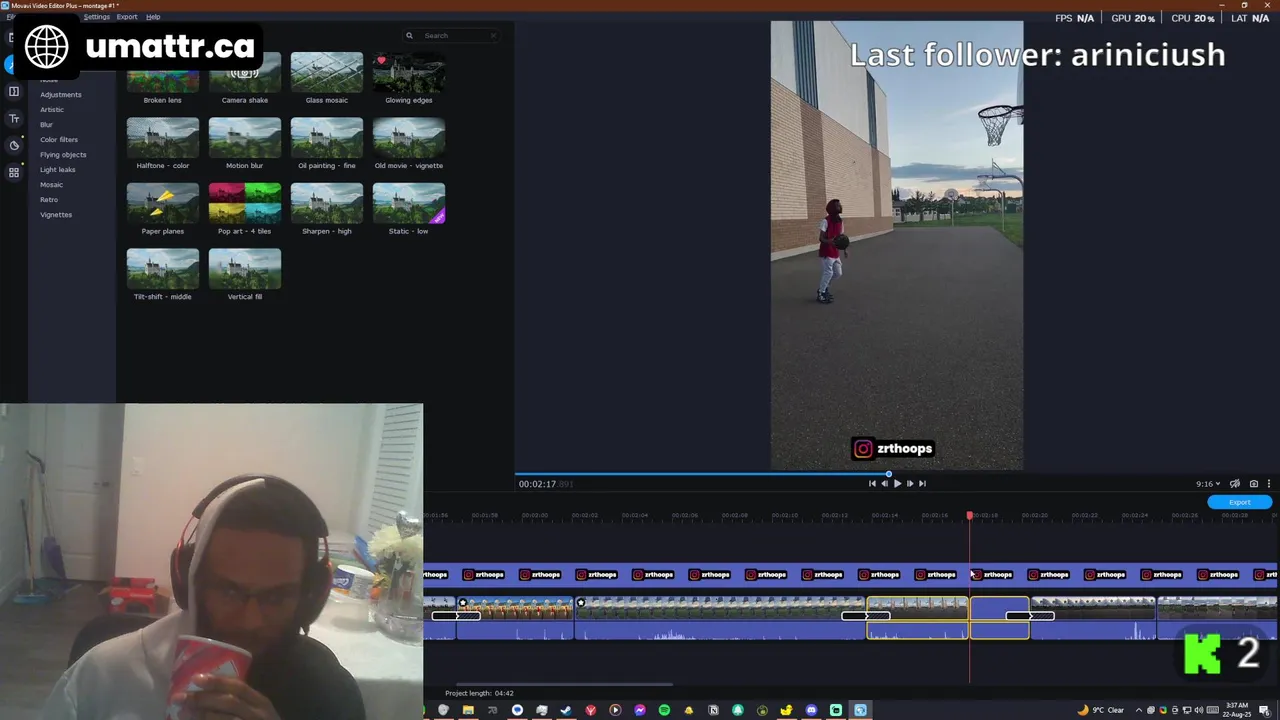This screenshot has width=1280, height=720.
Task: Clear the filter search field
Action: 493,35
